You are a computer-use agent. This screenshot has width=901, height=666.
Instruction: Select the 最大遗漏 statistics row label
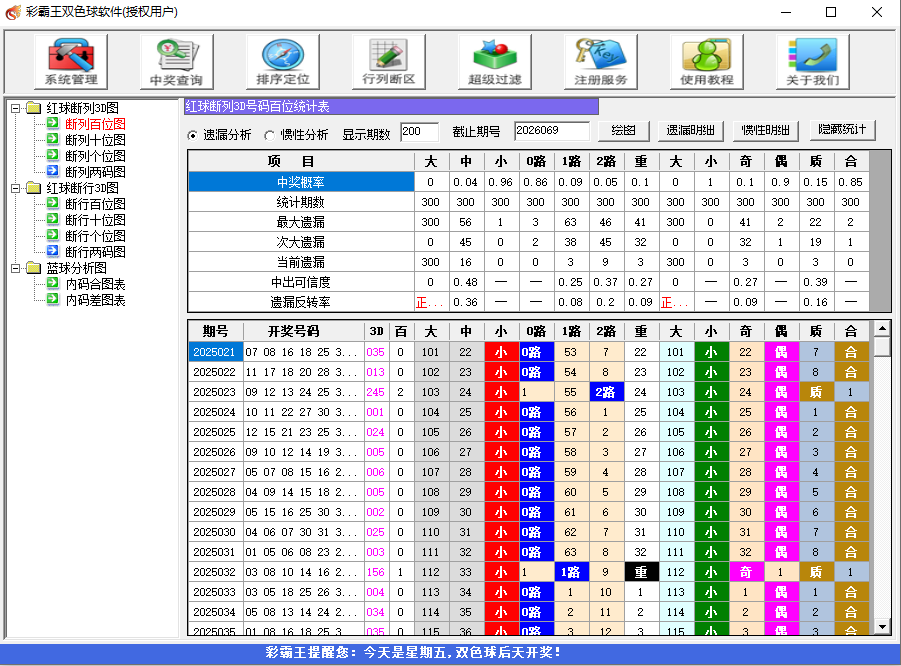click(301, 222)
